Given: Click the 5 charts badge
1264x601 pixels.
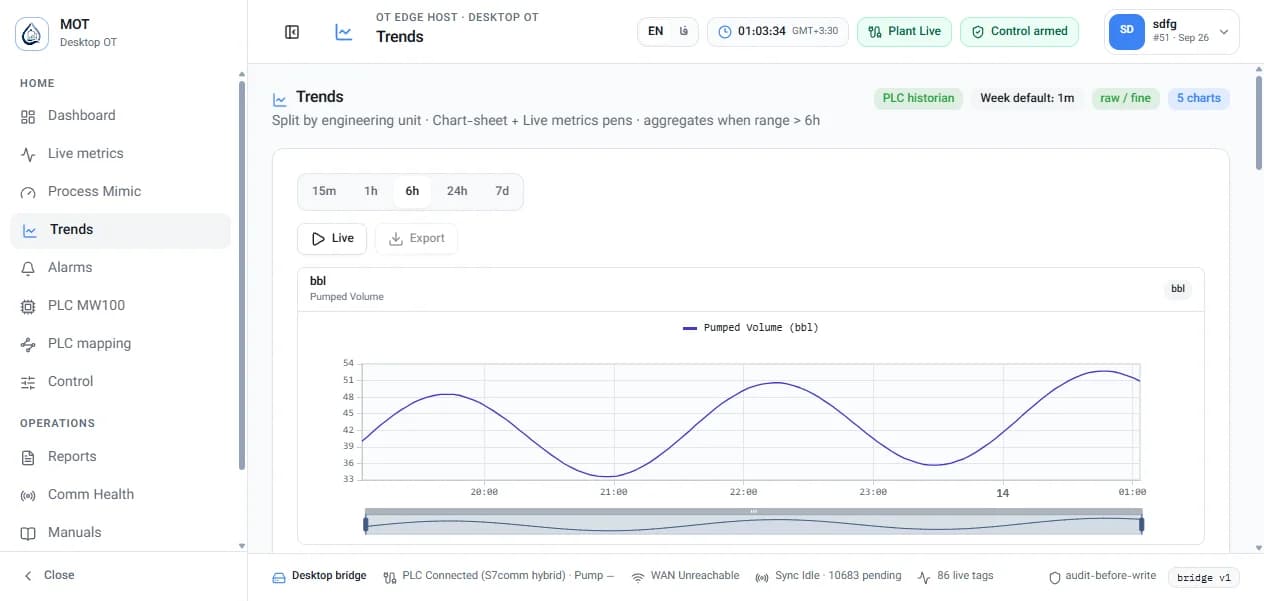Looking at the screenshot, I should (x=1199, y=98).
